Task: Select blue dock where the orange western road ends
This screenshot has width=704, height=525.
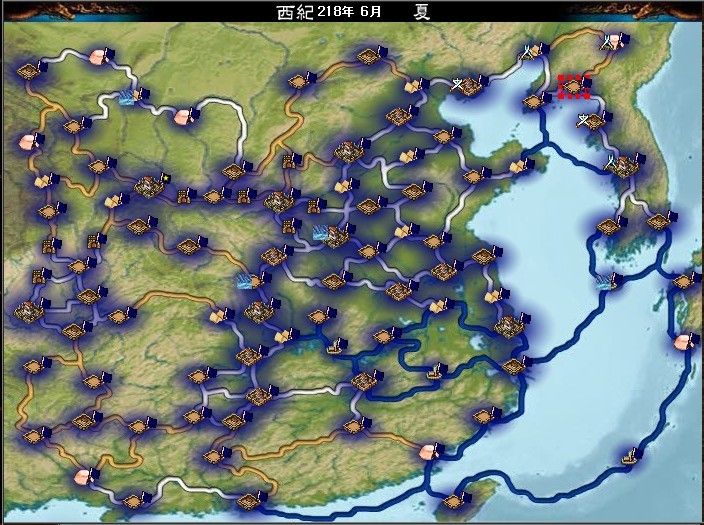Action: pyautogui.click(x=245, y=282)
